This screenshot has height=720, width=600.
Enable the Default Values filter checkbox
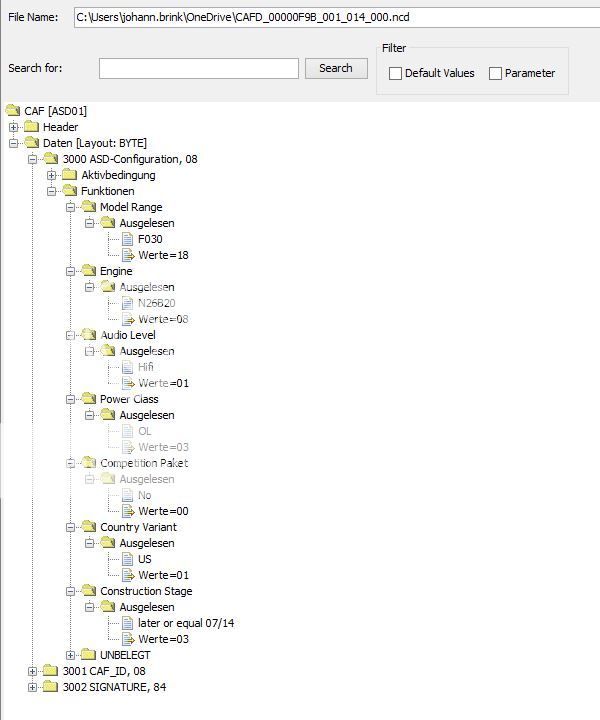point(395,73)
